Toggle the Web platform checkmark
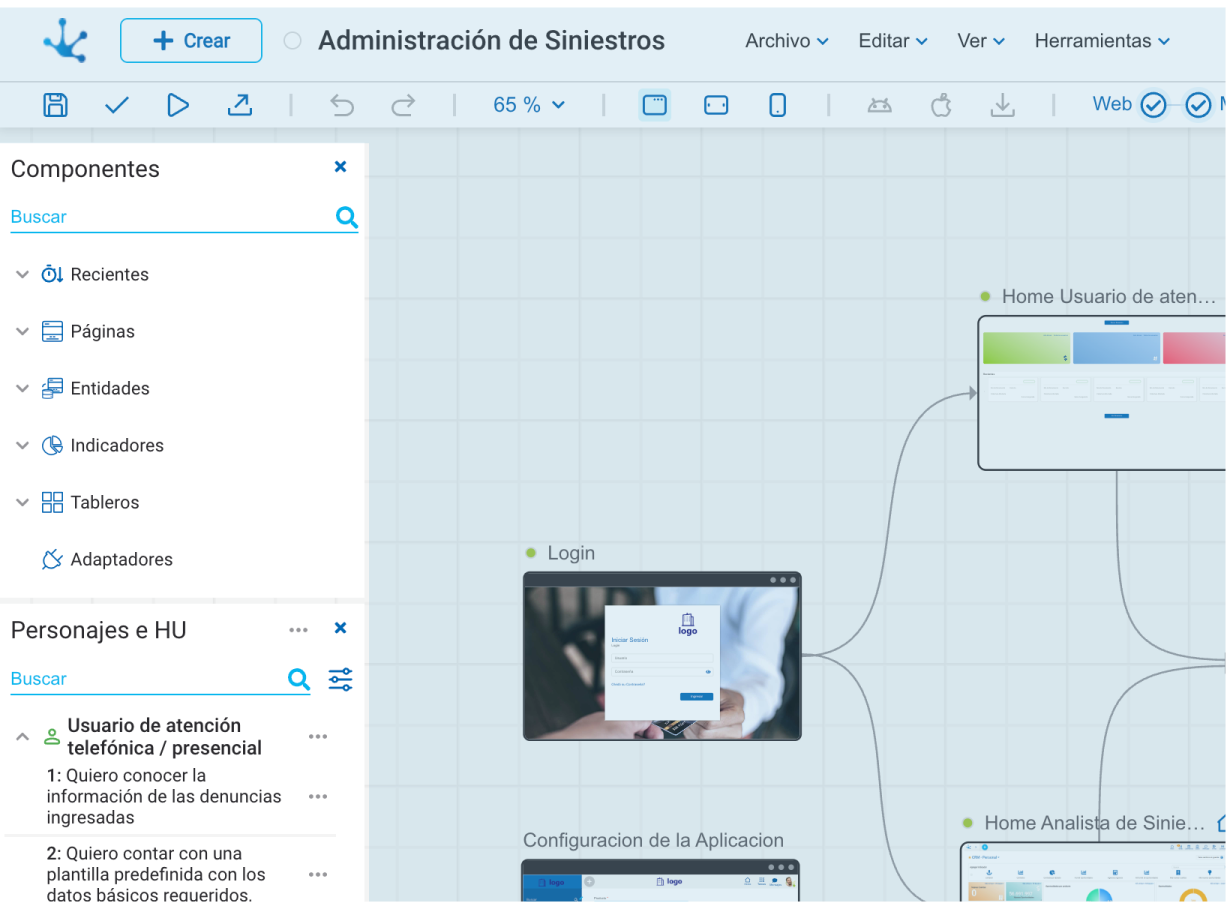 pos(1153,105)
